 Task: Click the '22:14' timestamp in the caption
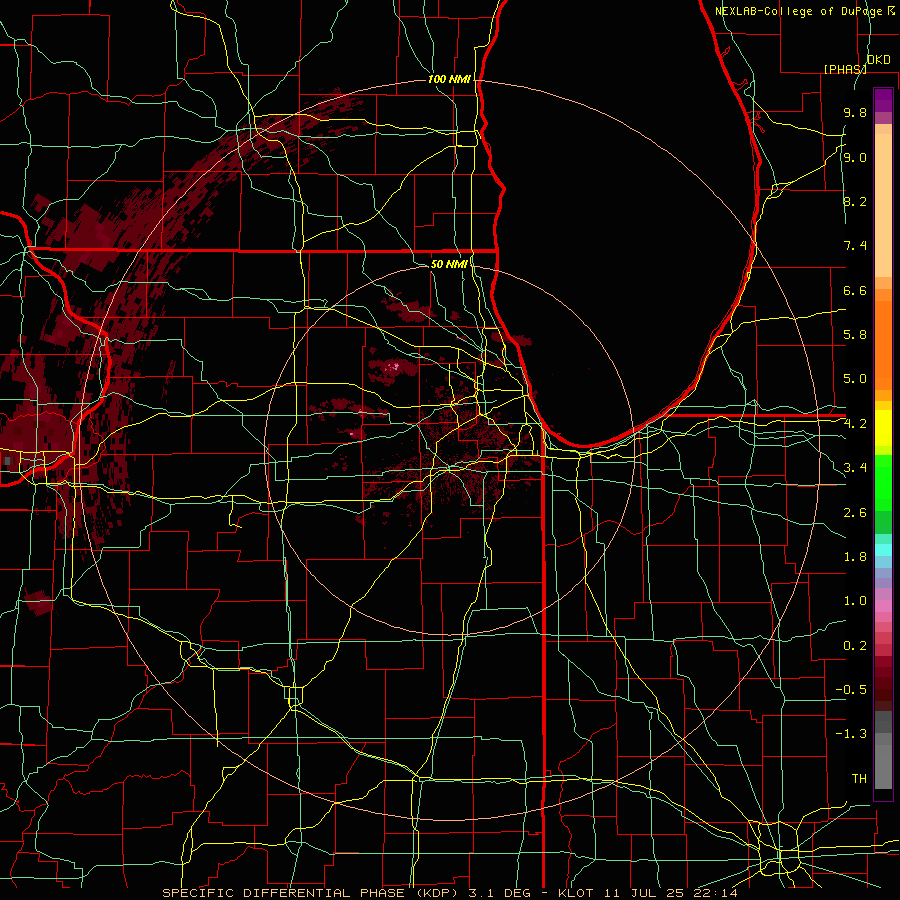click(x=715, y=893)
